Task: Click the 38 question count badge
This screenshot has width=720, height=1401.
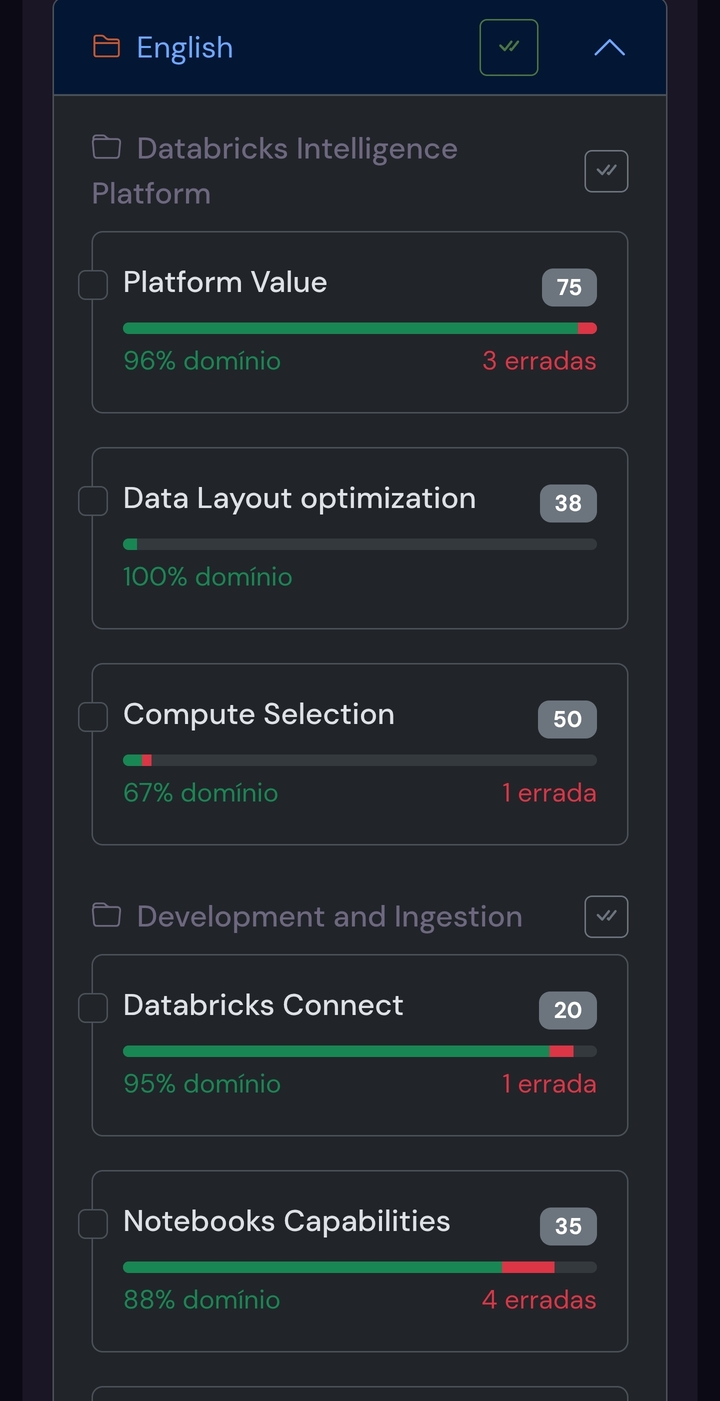Action: tap(568, 504)
